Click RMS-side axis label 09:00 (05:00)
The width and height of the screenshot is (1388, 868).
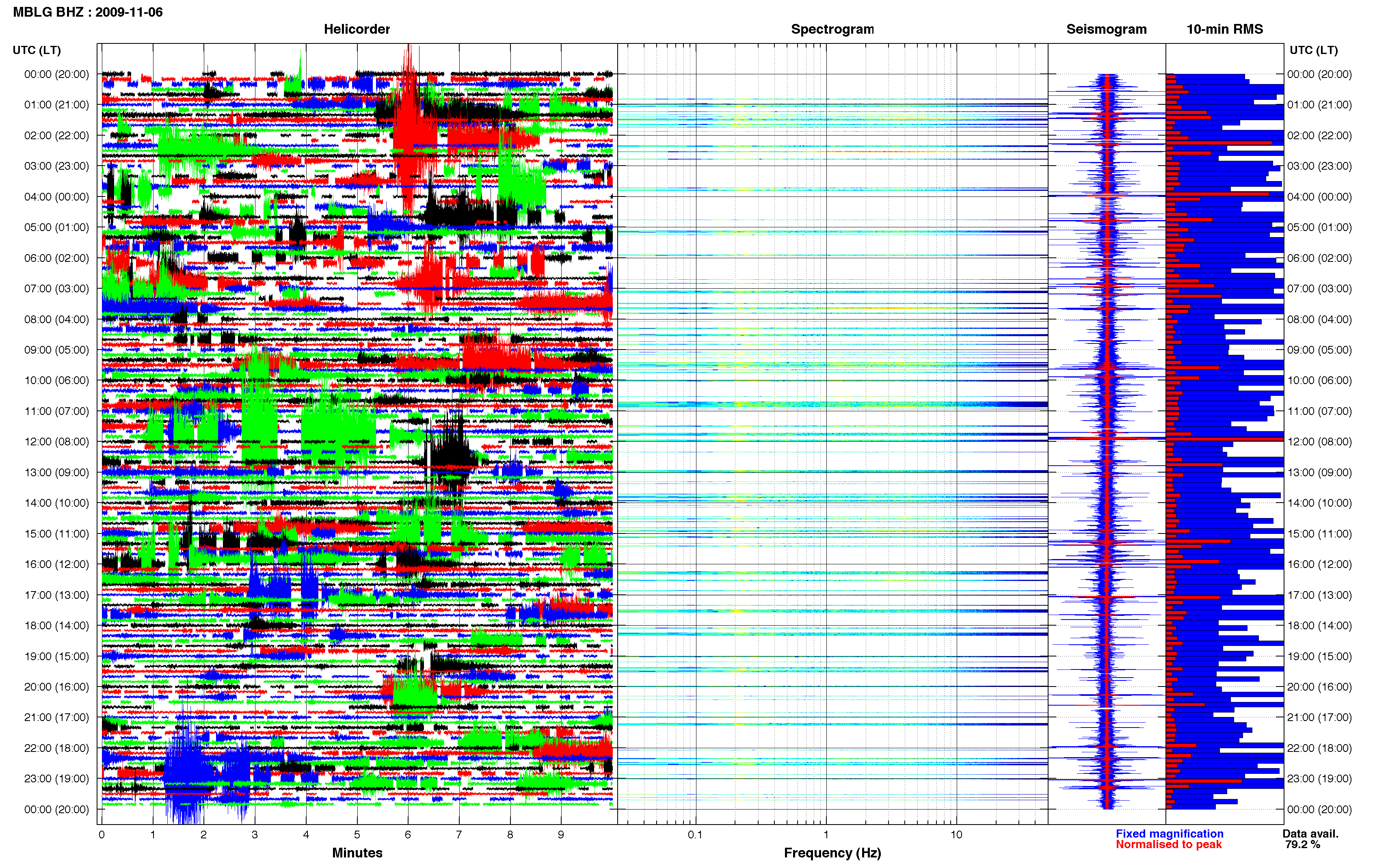(1319, 350)
